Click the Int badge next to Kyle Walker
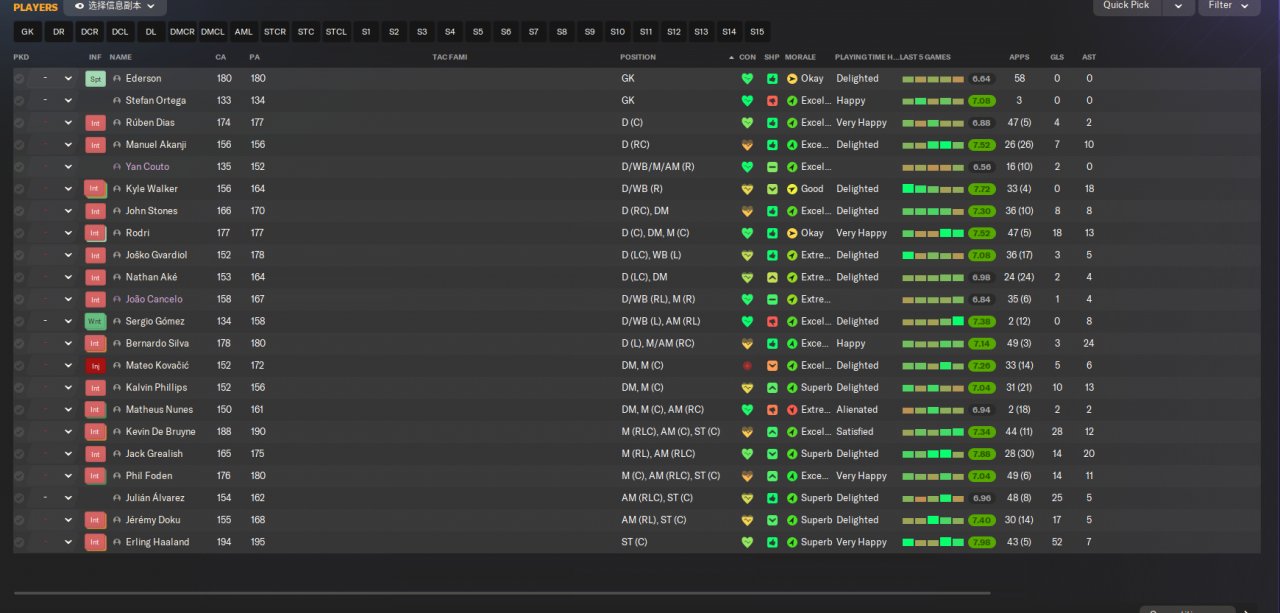The image size is (1280, 613). [95, 188]
